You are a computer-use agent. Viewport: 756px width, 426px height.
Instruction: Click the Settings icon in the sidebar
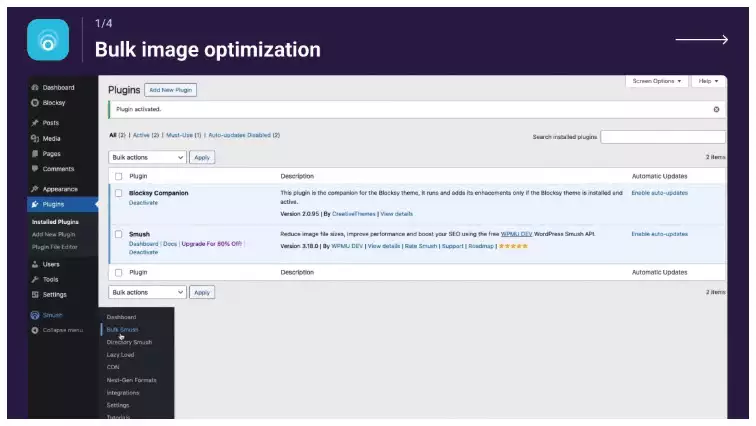[x=35, y=294]
